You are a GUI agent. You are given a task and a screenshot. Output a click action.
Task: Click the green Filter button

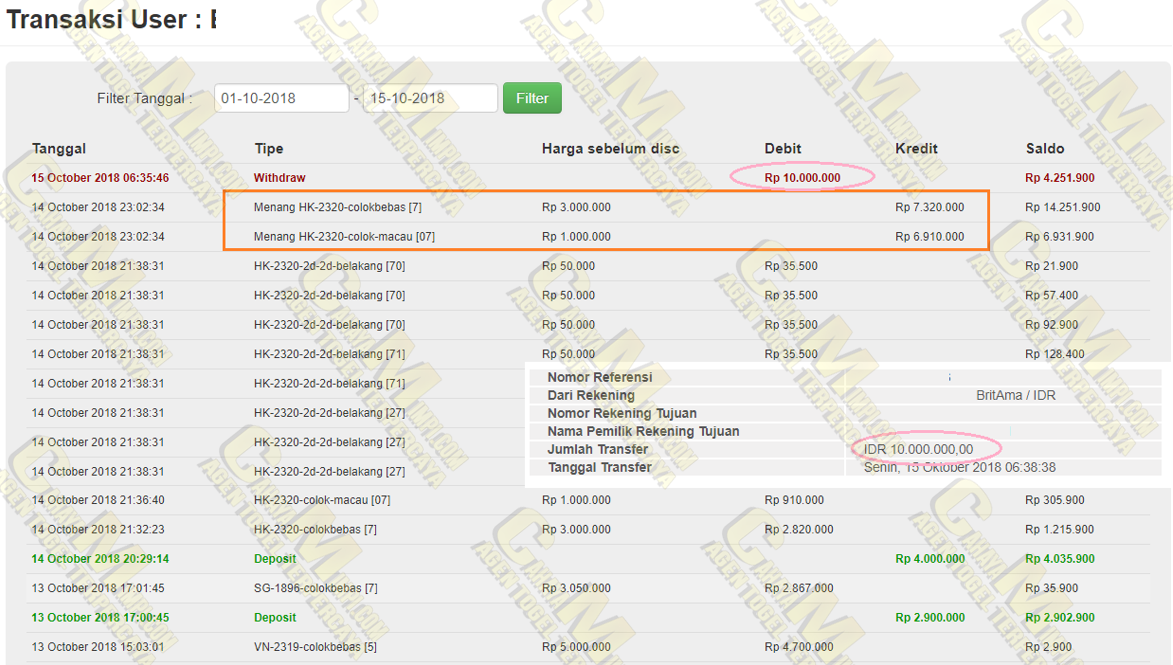tap(532, 98)
